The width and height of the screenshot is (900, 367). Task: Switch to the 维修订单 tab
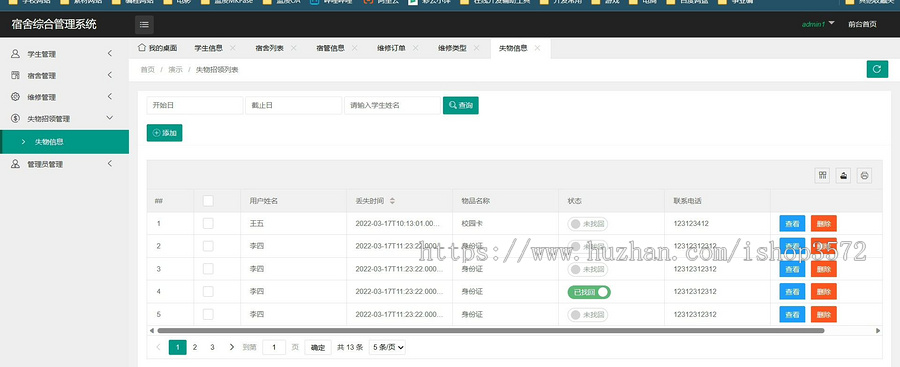click(x=391, y=48)
